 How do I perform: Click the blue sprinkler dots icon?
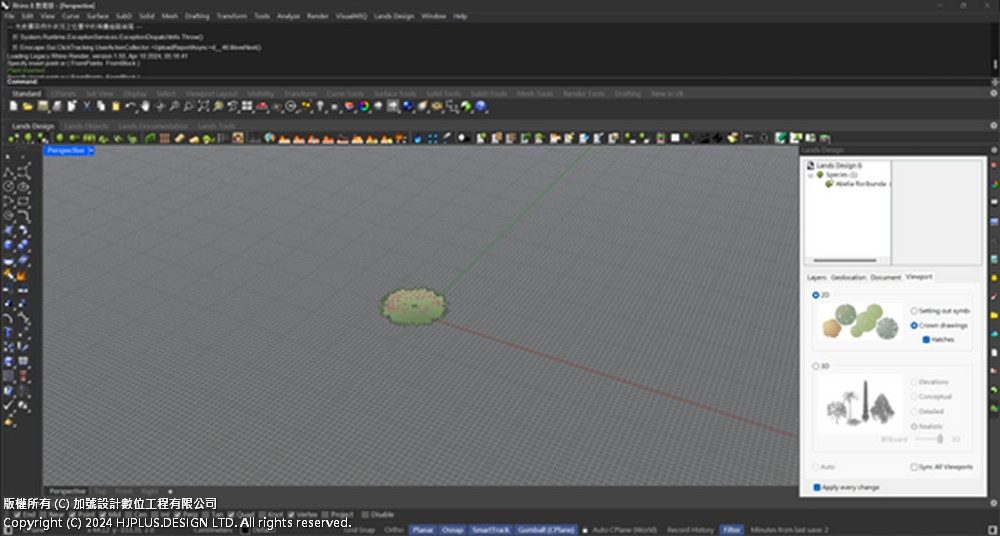pyautogui.click(x=432, y=138)
